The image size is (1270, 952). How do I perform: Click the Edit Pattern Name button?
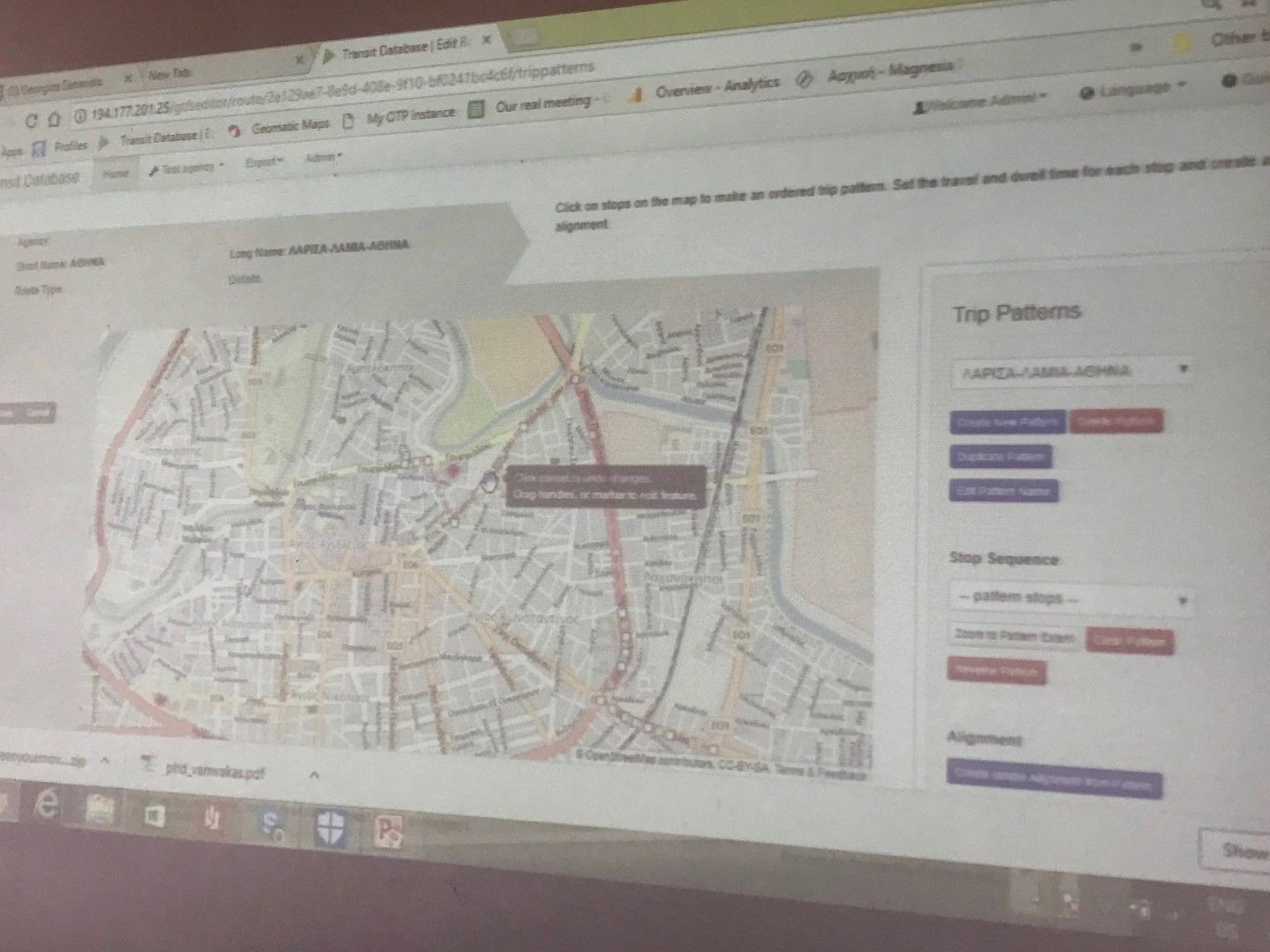pyautogui.click(x=1005, y=490)
